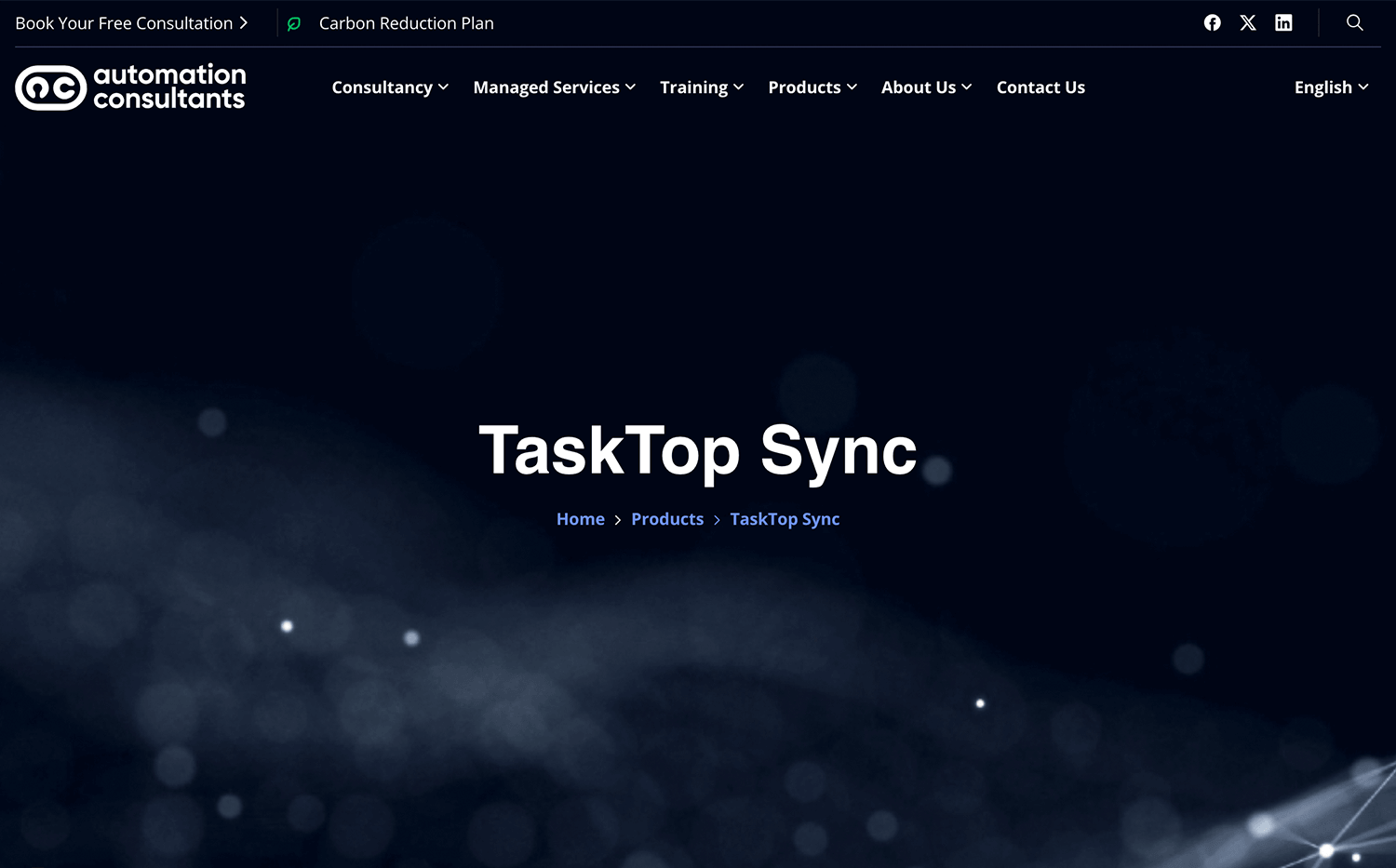Screen dimensions: 1396x868
Task: Follow the Products breadcrumb link
Action: click(667, 519)
